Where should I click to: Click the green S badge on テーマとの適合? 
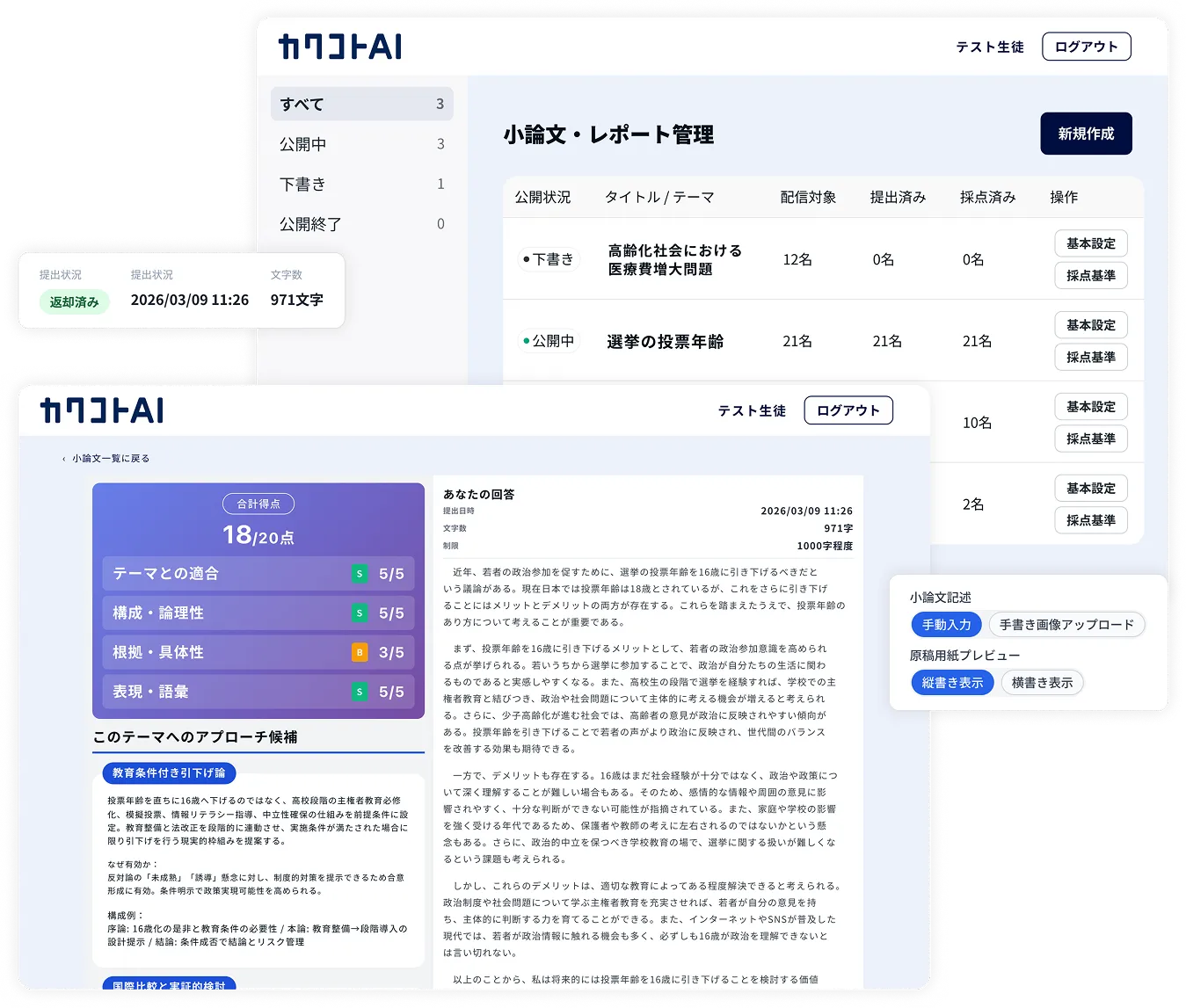(x=360, y=574)
